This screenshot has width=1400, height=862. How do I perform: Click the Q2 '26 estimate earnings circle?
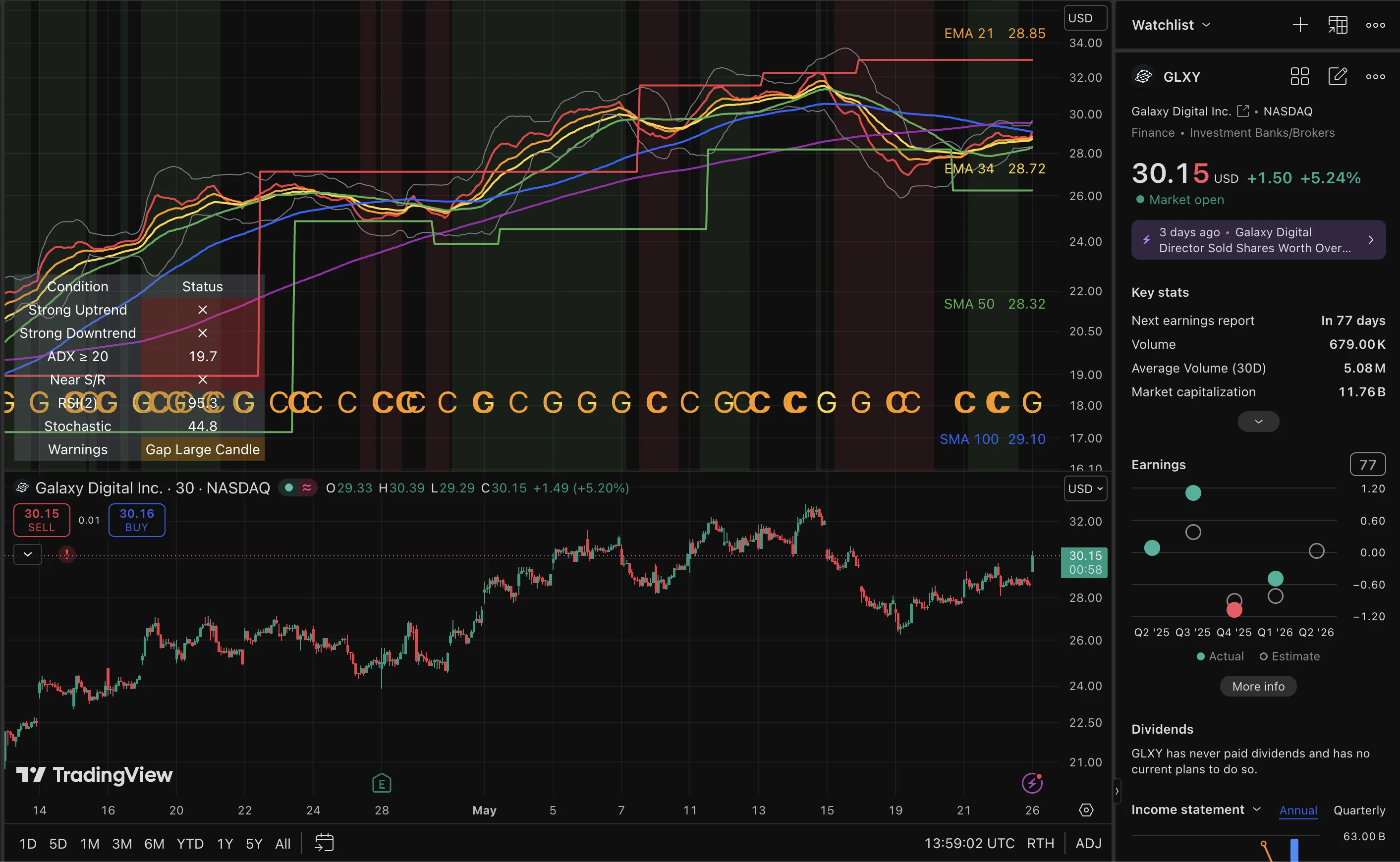(x=1316, y=551)
